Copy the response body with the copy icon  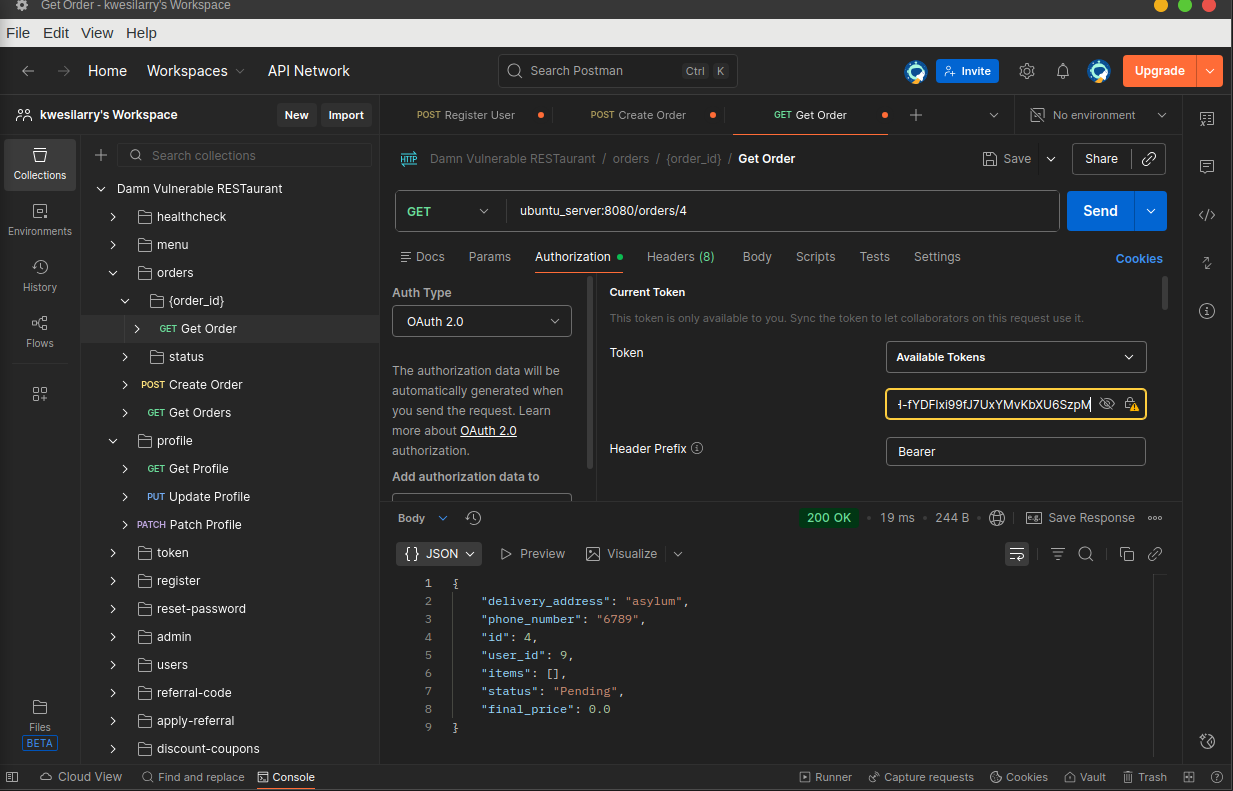click(x=1127, y=554)
